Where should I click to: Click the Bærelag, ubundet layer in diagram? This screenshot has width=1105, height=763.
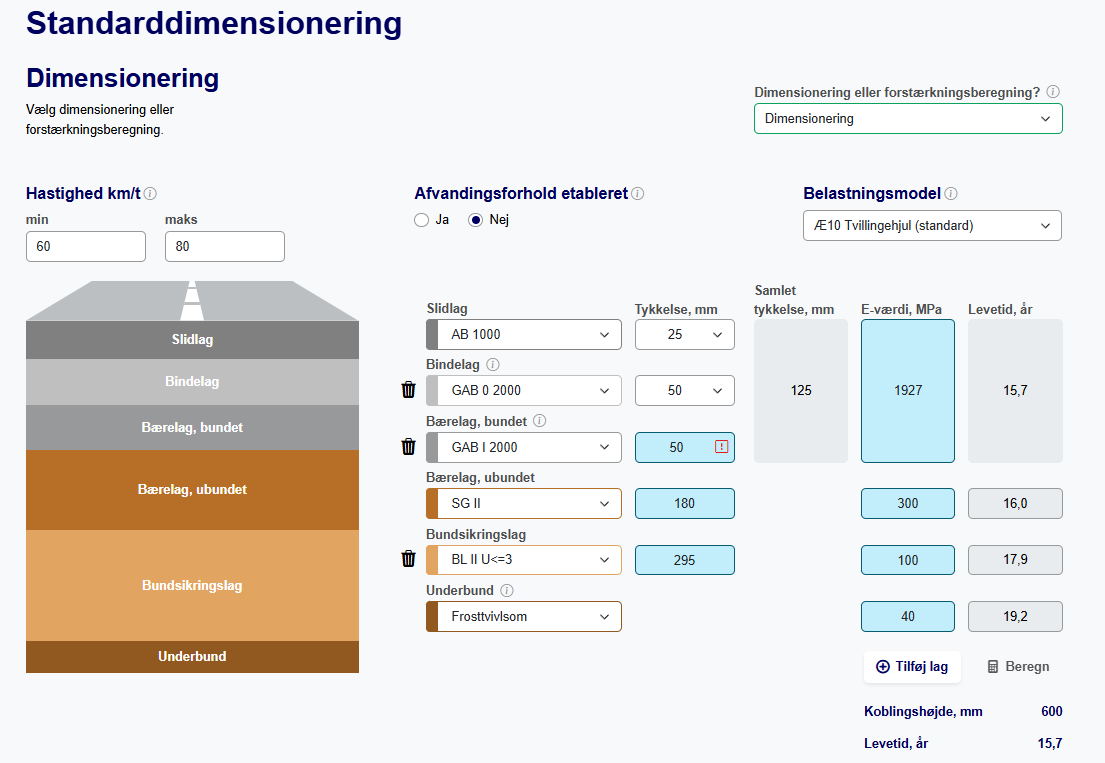(192, 490)
